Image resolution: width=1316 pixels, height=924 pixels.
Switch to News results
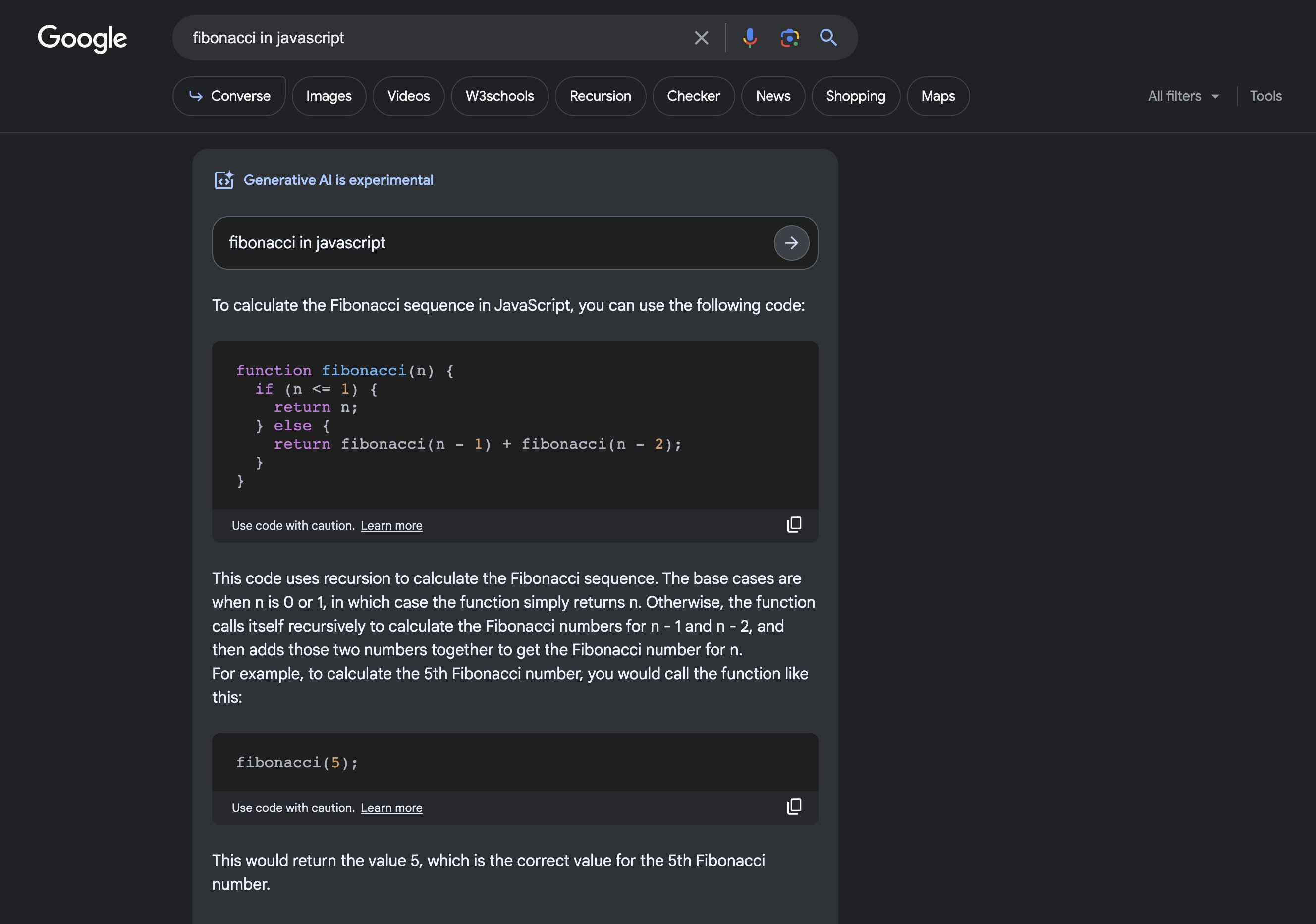tap(772, 96)
